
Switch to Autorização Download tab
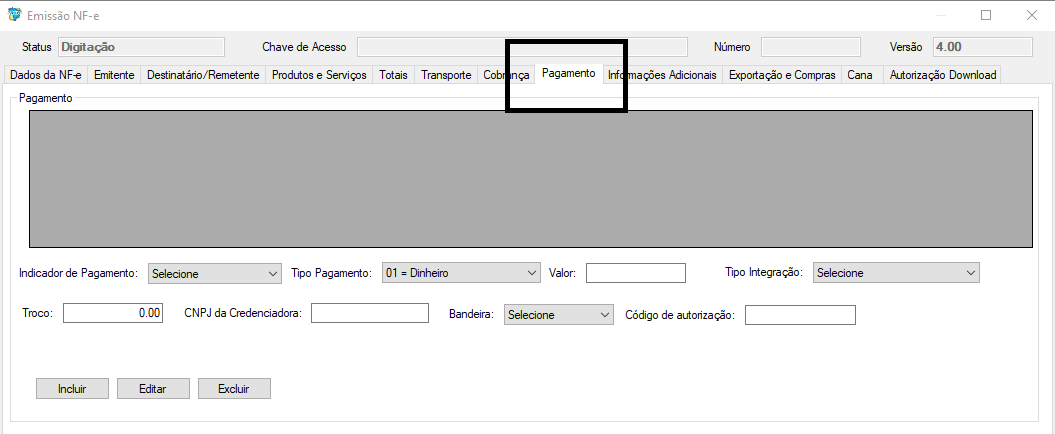point(943,75)
